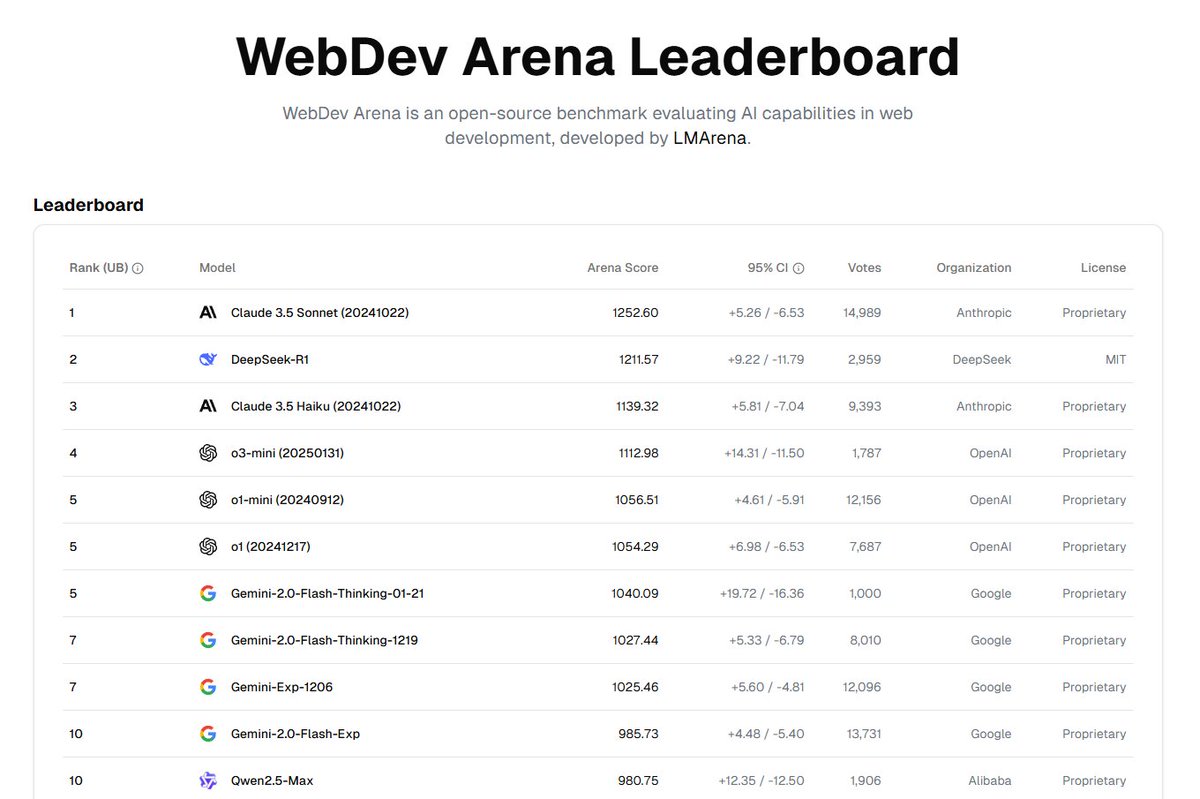
Task: Click the arena score 1211.57
Action: pos(639,359)
